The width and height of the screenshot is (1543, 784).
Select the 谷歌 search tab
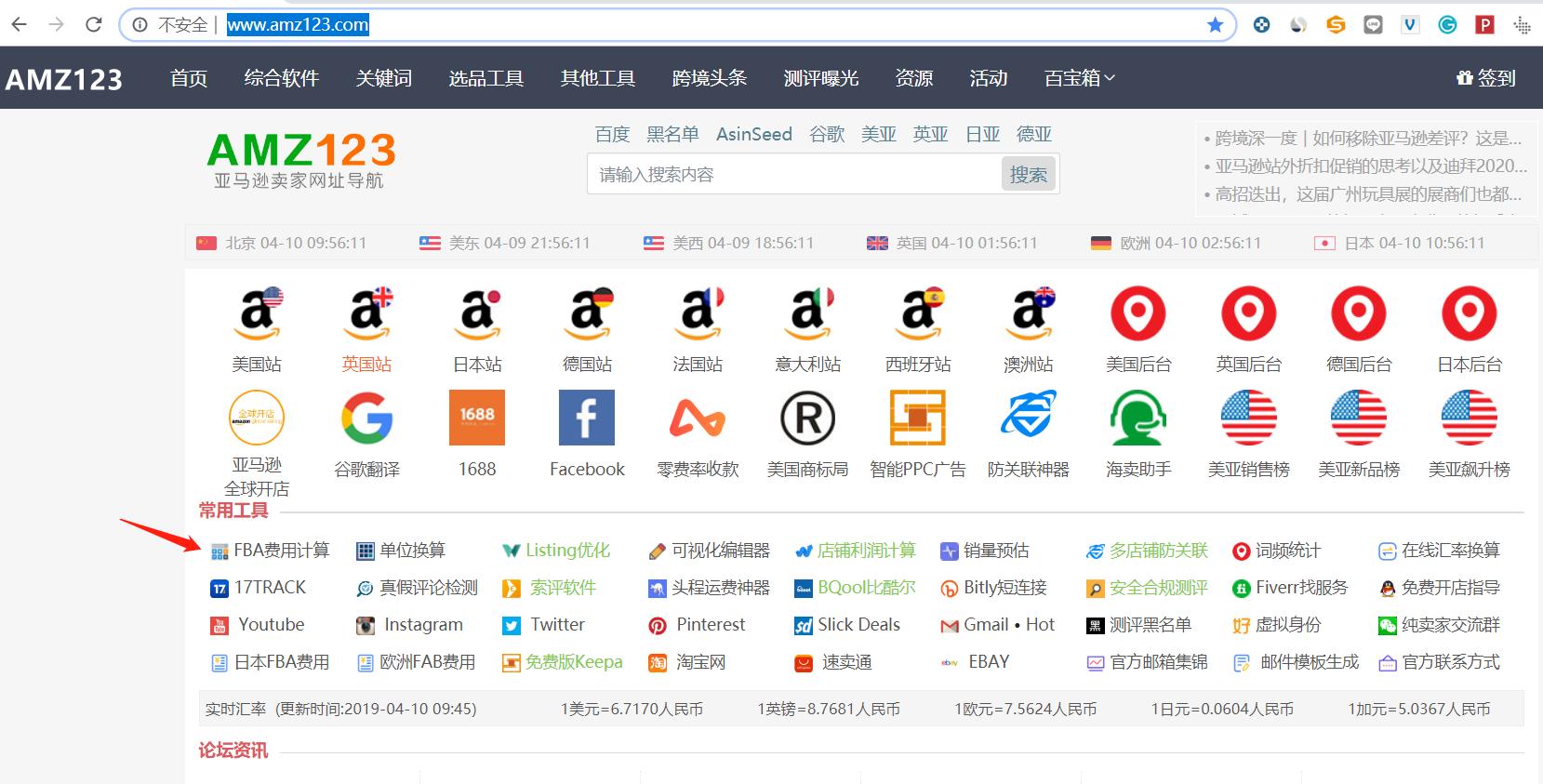(827, 134)
